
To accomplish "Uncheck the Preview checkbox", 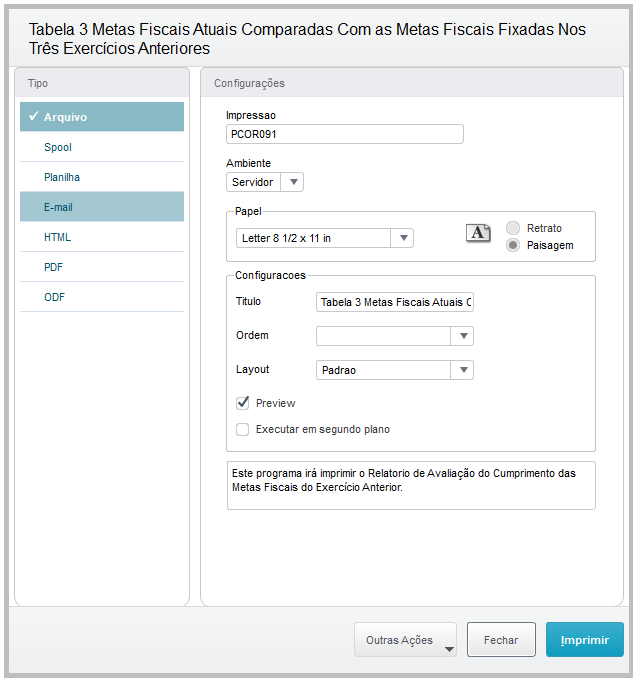I will click(x=243, y=403).
